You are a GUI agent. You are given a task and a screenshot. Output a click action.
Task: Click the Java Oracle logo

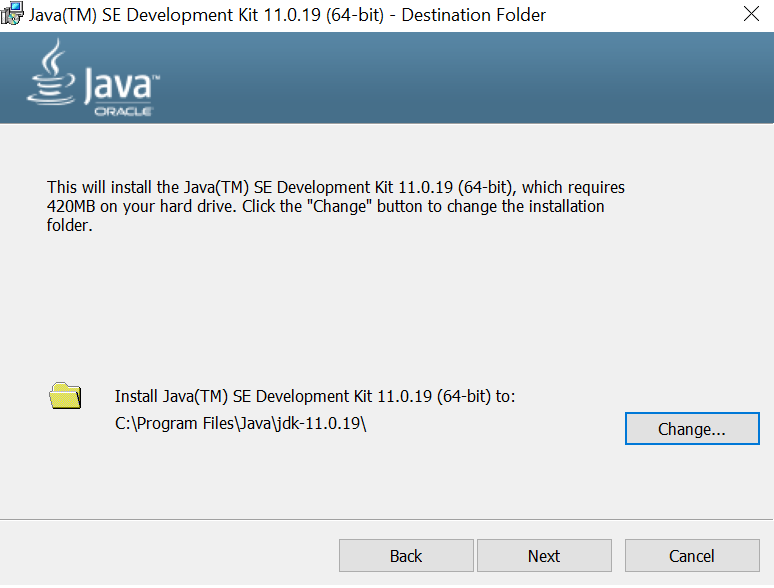click(94, 78)
